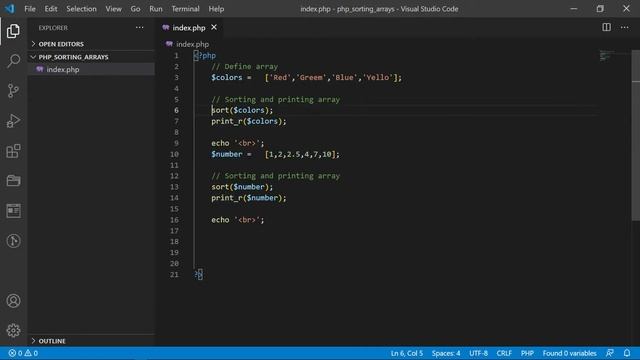Restore down the Visual Studio Code window
Viewport: 640px width, 360px height.
[600, 9]
